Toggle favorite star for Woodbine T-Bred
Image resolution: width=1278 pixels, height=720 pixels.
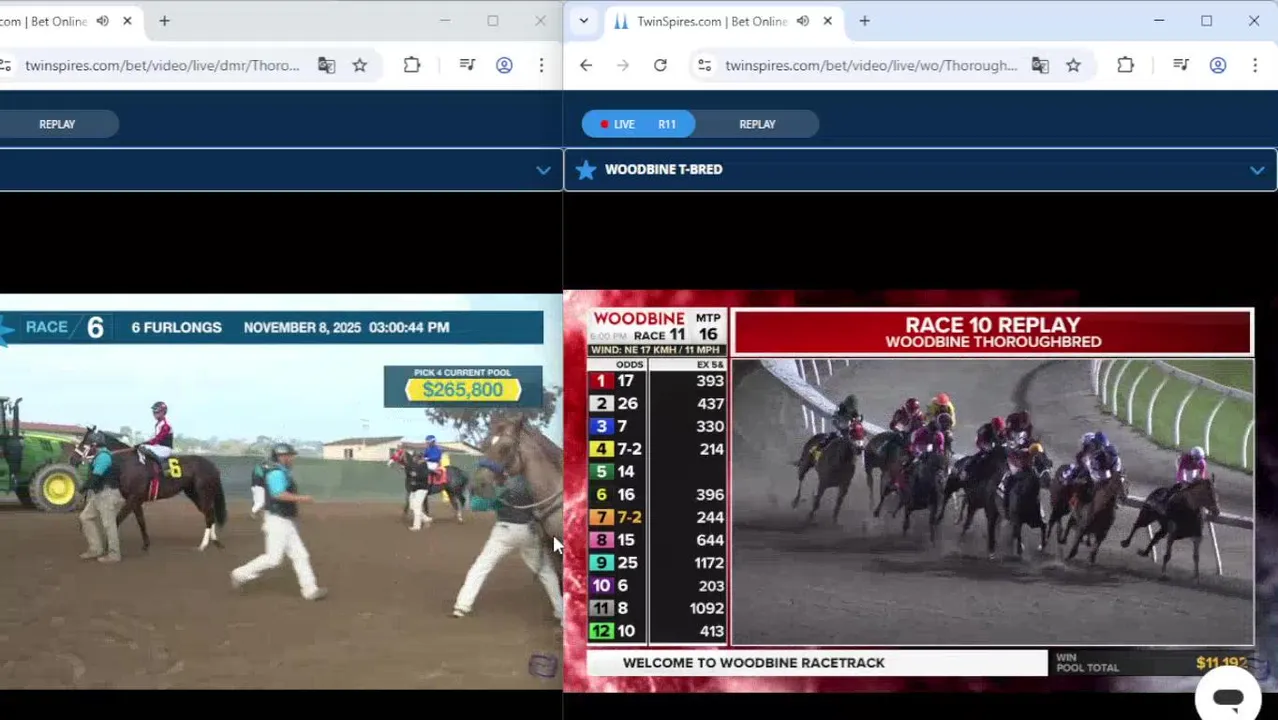(586, 170)
